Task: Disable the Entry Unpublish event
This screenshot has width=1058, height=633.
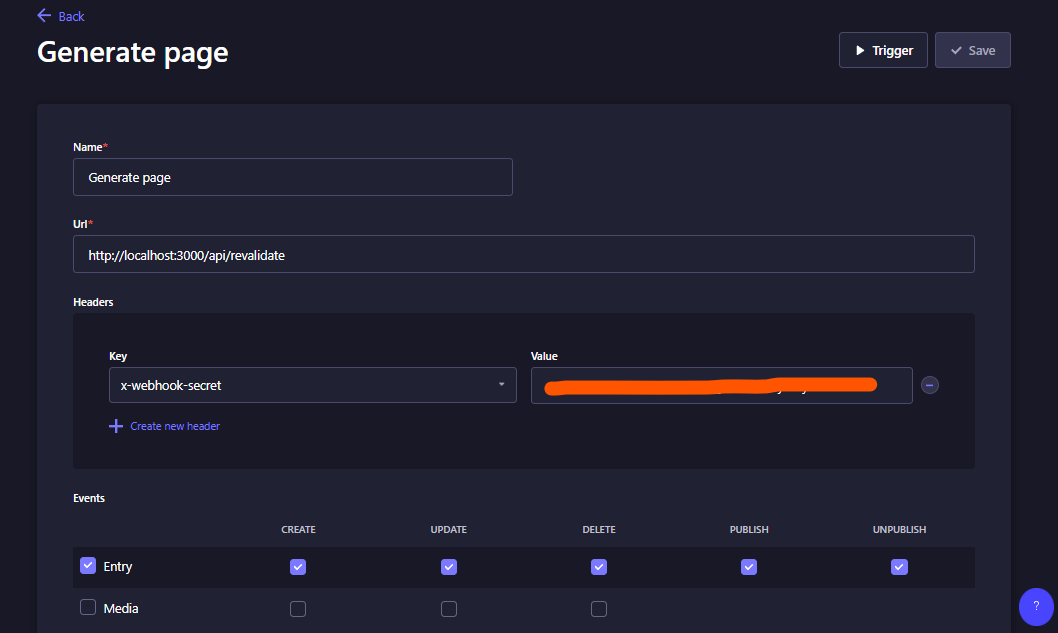Action: tap(899, 567)
